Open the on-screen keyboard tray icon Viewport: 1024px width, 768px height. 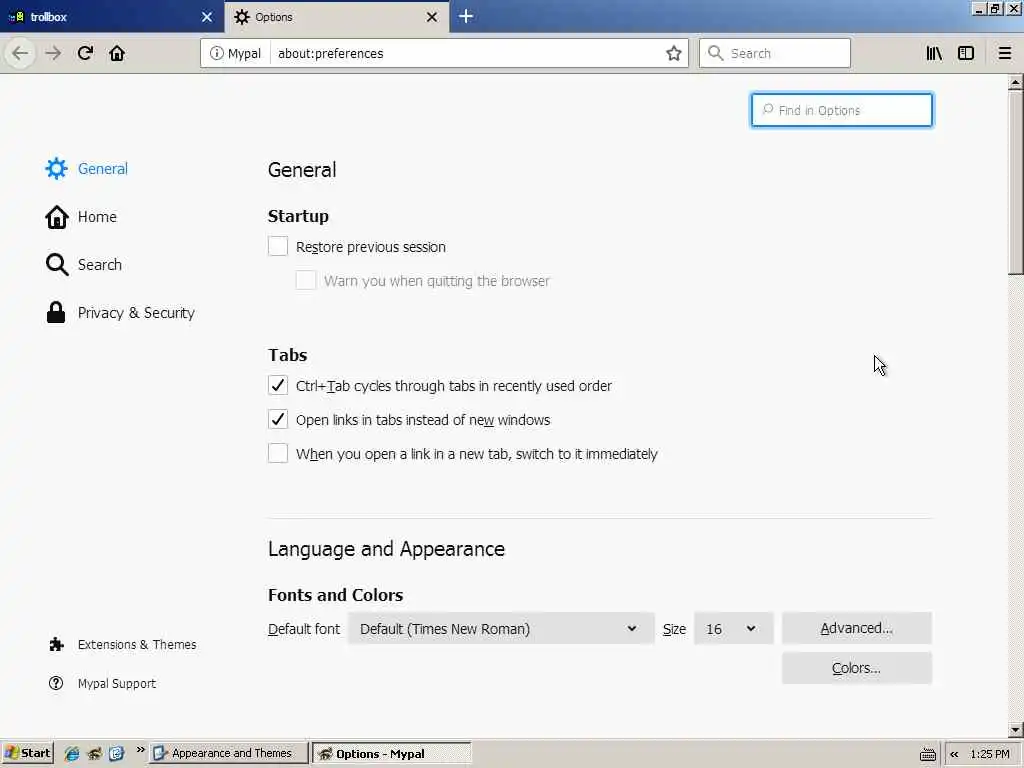point(927,754)
